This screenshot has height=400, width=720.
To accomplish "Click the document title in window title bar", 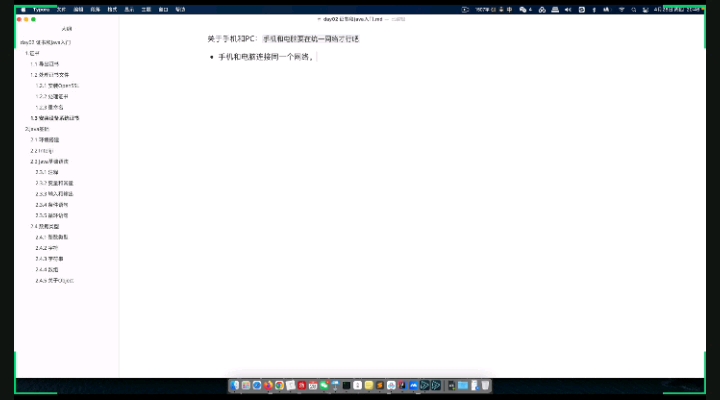I will pos(353,19).
